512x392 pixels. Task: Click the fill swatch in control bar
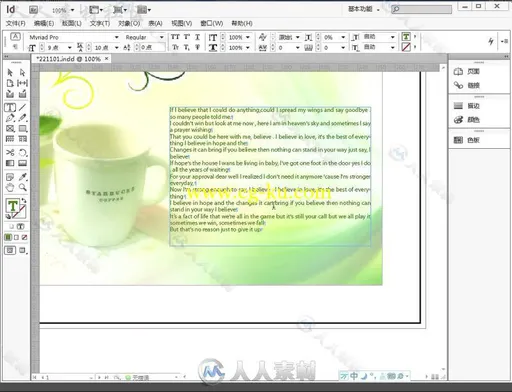406,37
